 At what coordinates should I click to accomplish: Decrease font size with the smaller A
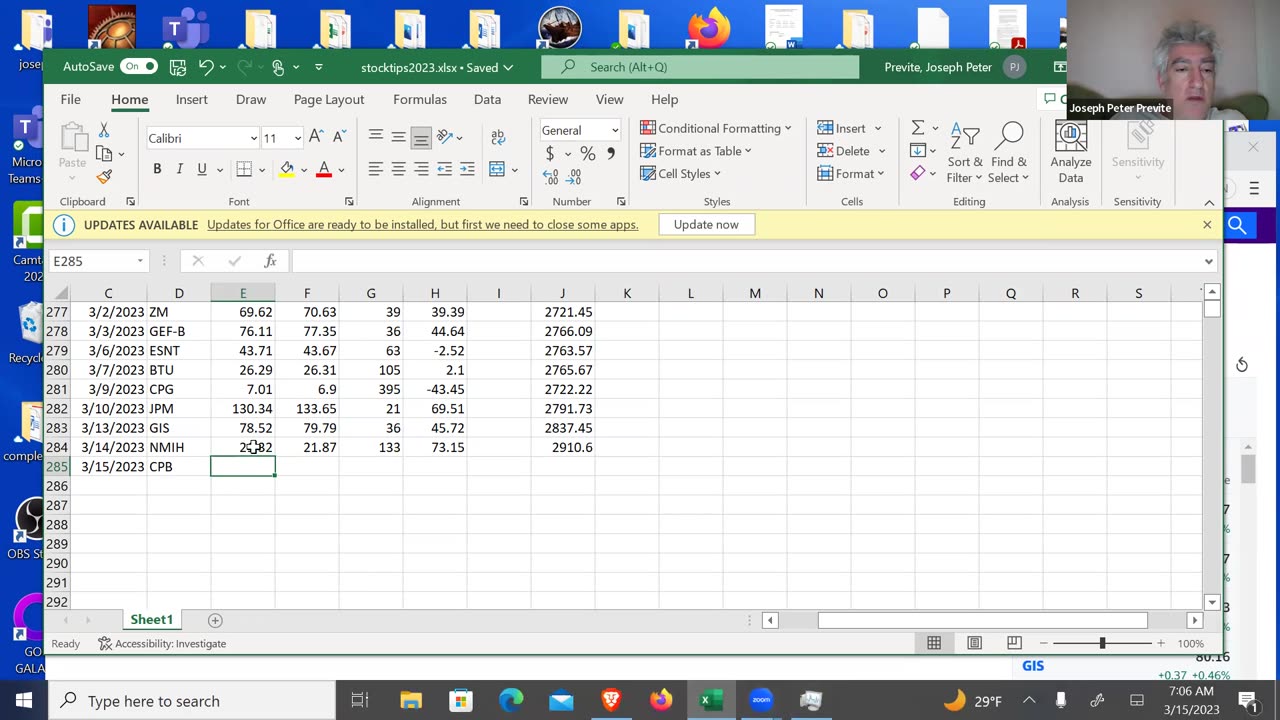[x=339, y=137]
